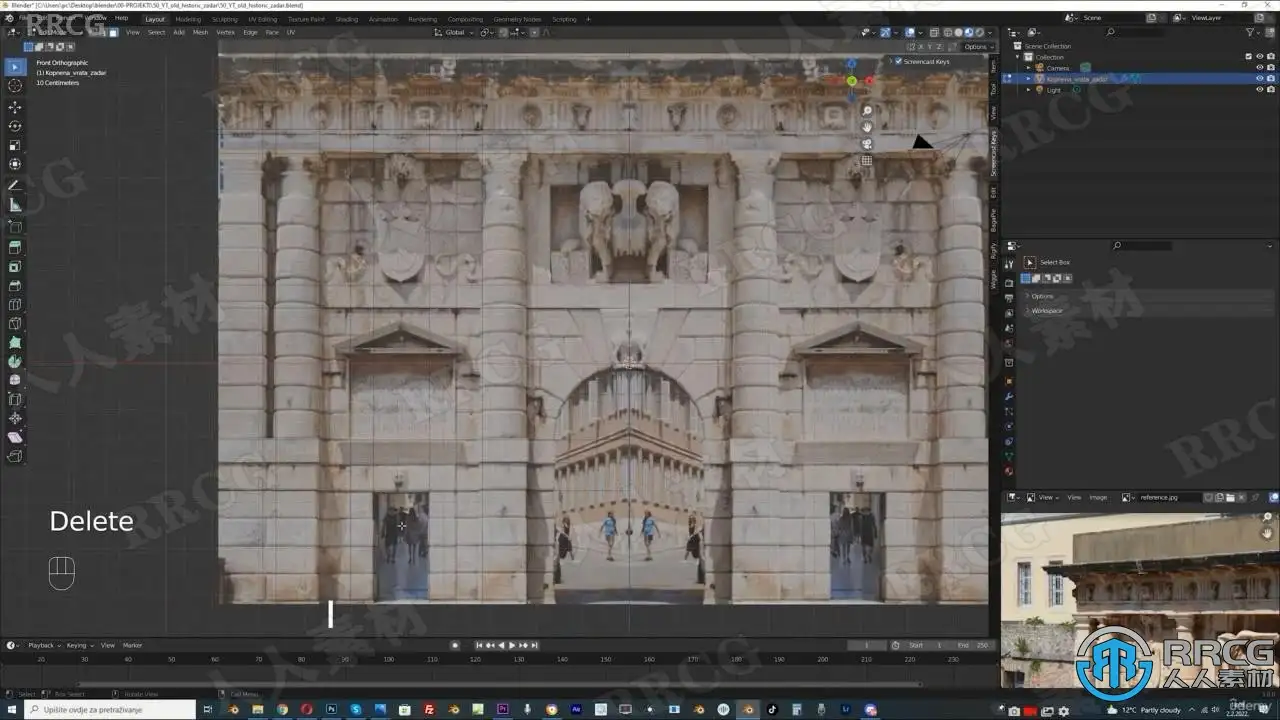Choose the Move tool
1280x720 pixels.
(x=15, y=107)
